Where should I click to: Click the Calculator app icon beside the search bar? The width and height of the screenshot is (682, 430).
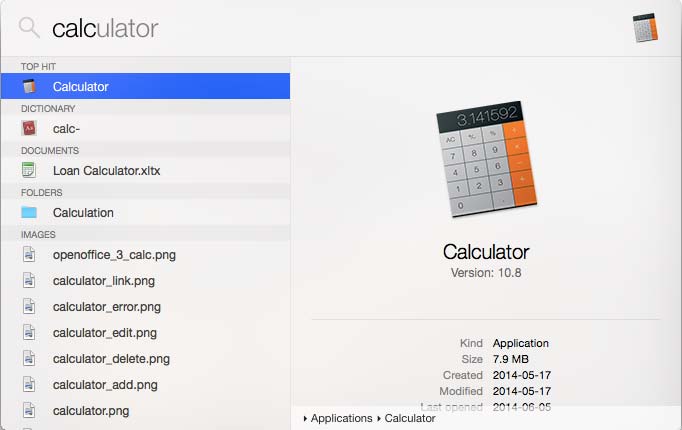coord(645,28)
